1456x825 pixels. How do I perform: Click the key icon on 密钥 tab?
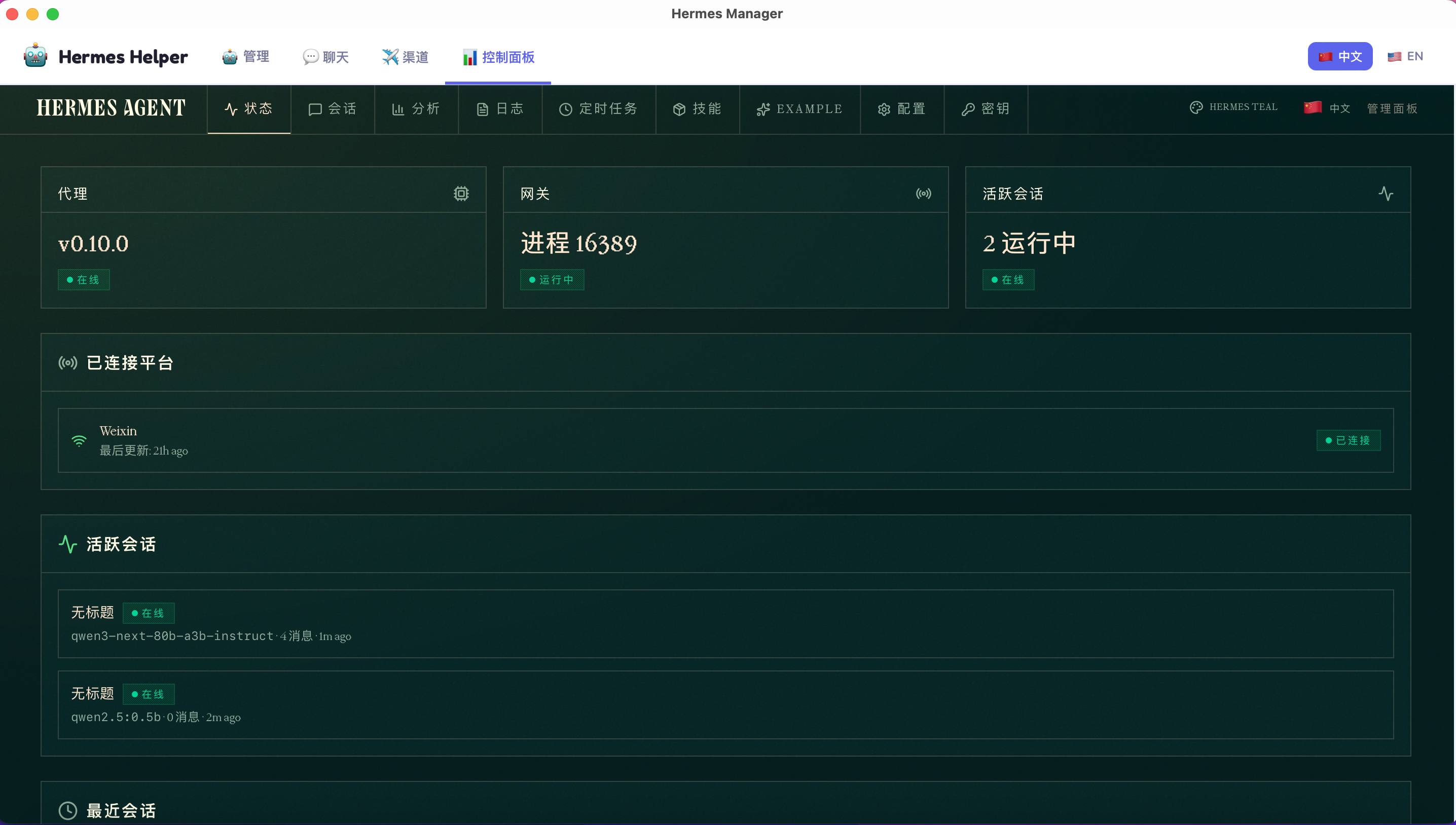[968, 109]
